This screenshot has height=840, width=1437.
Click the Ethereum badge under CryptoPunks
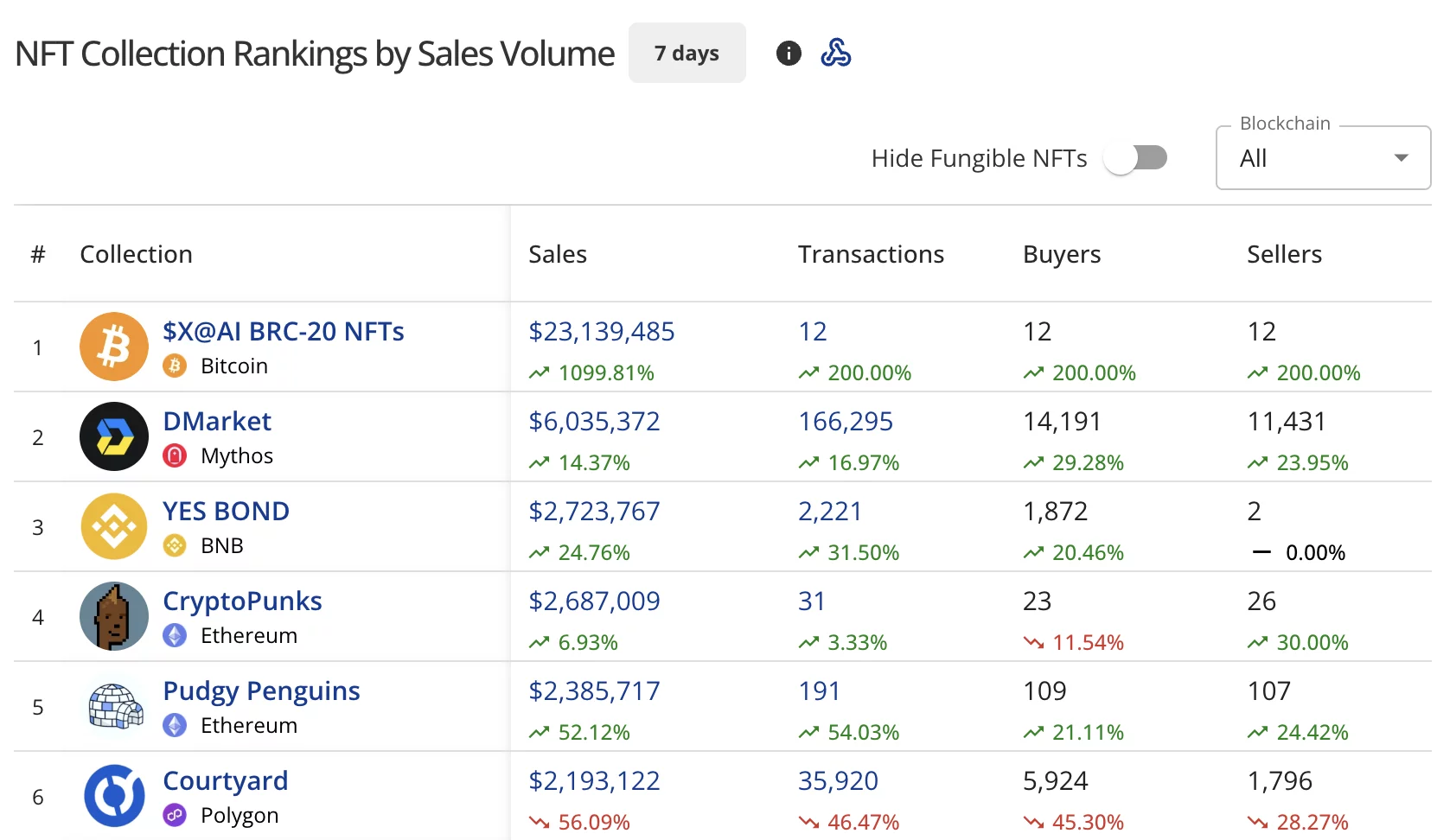click(175, 635)
